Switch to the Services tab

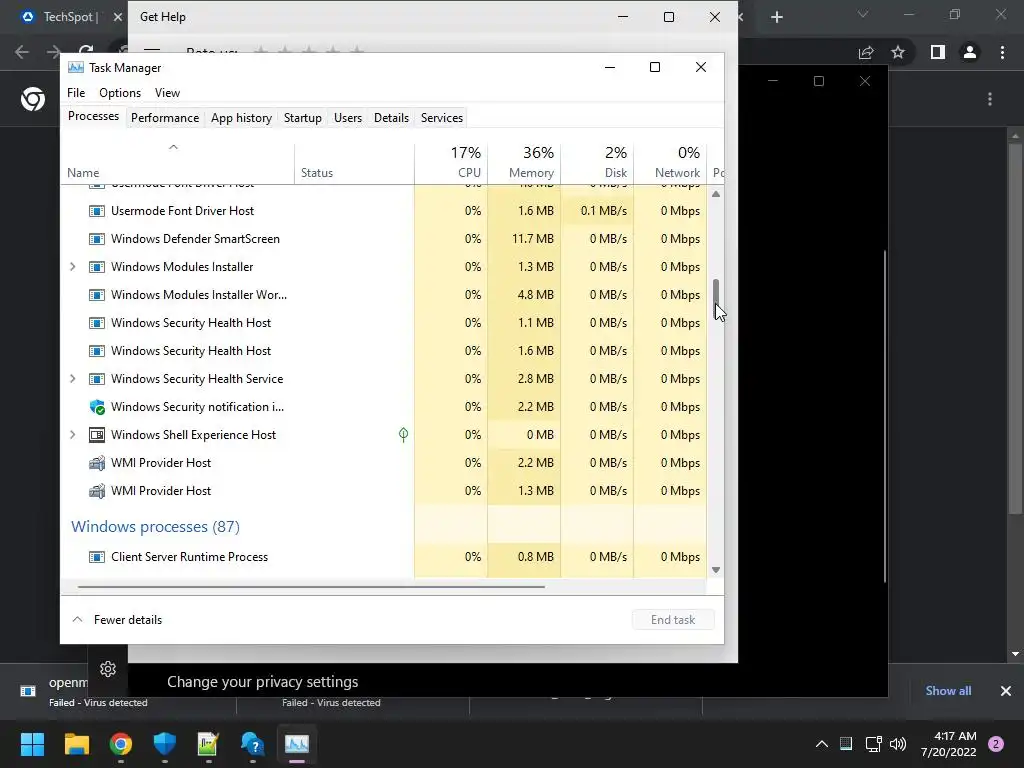441,118
